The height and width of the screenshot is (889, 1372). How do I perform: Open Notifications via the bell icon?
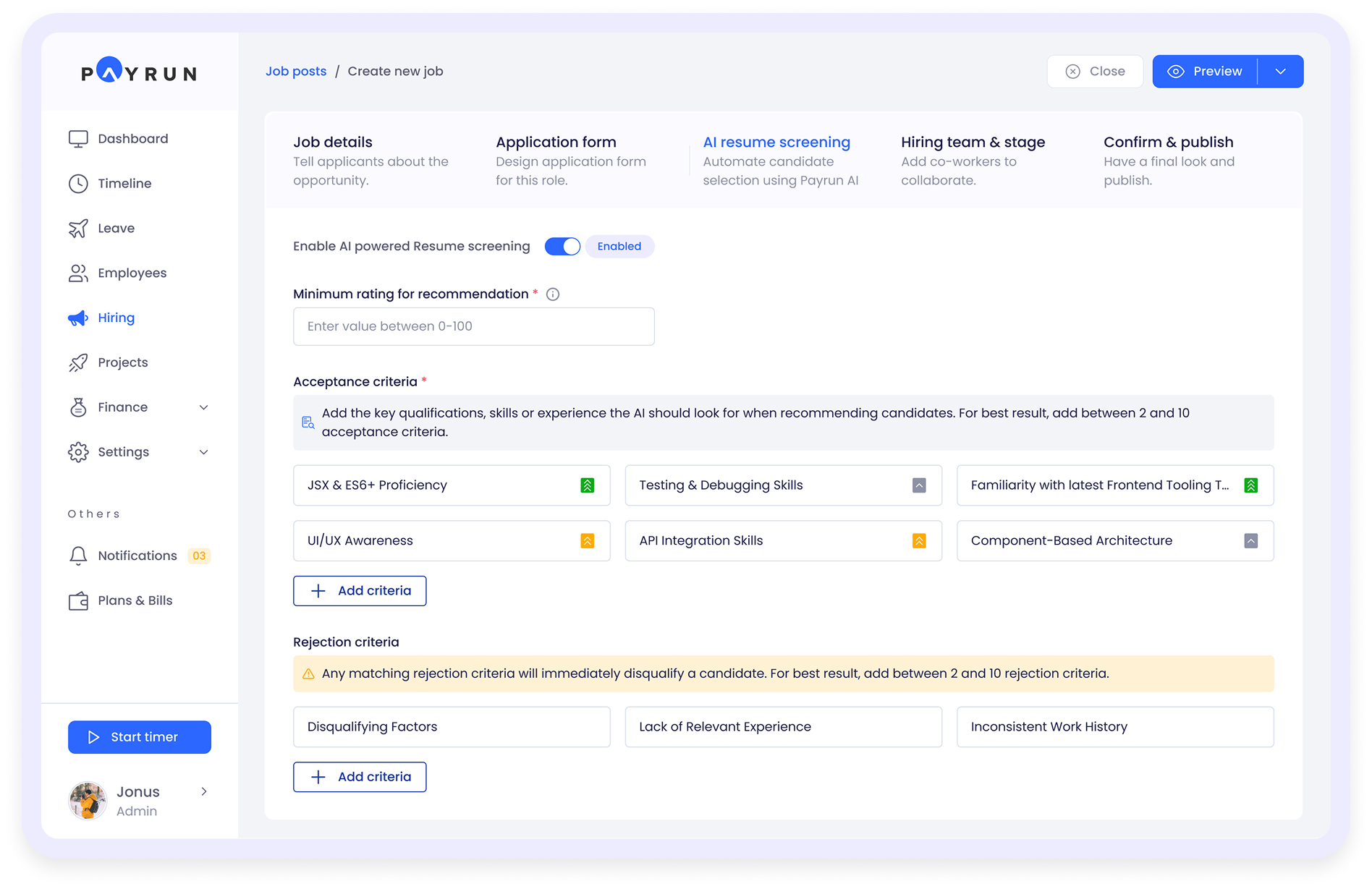tap(78, 556)
